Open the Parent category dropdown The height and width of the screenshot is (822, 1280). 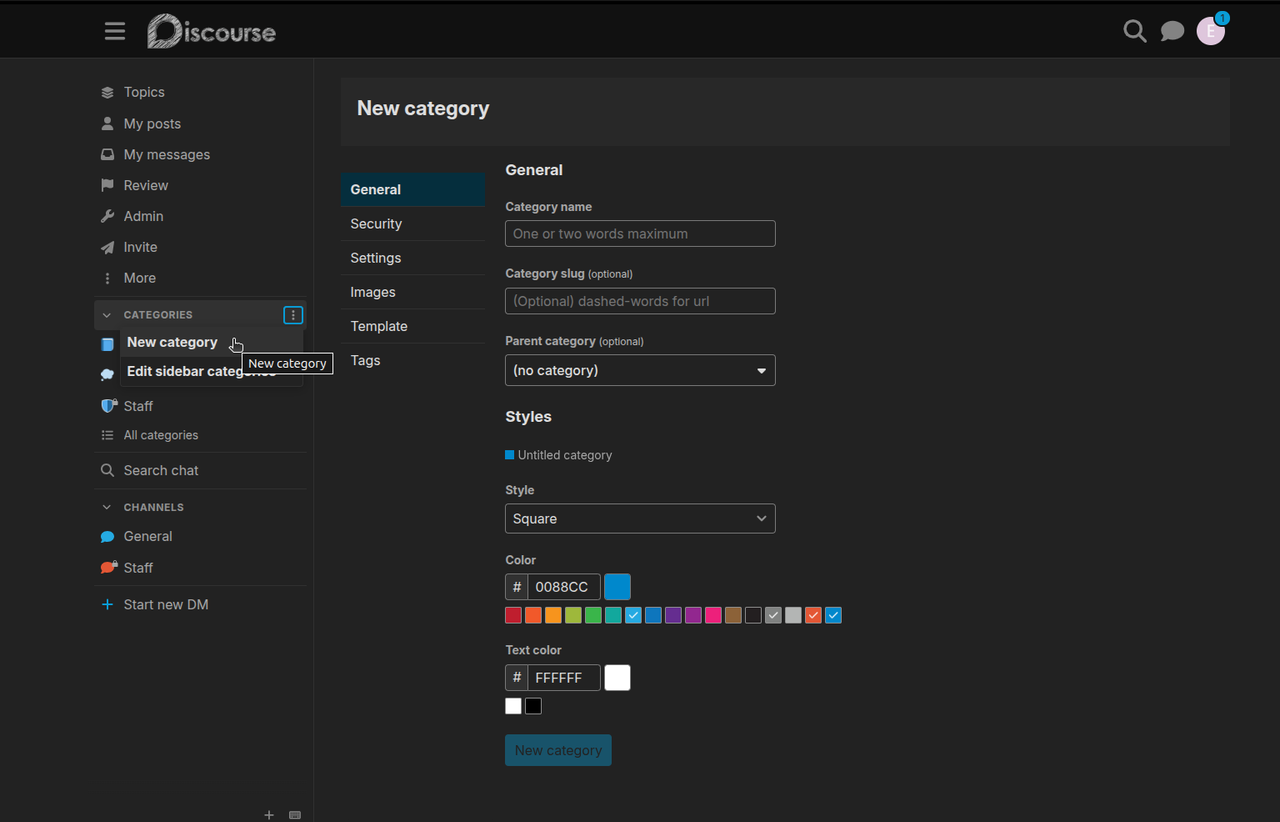click(640, 370)
